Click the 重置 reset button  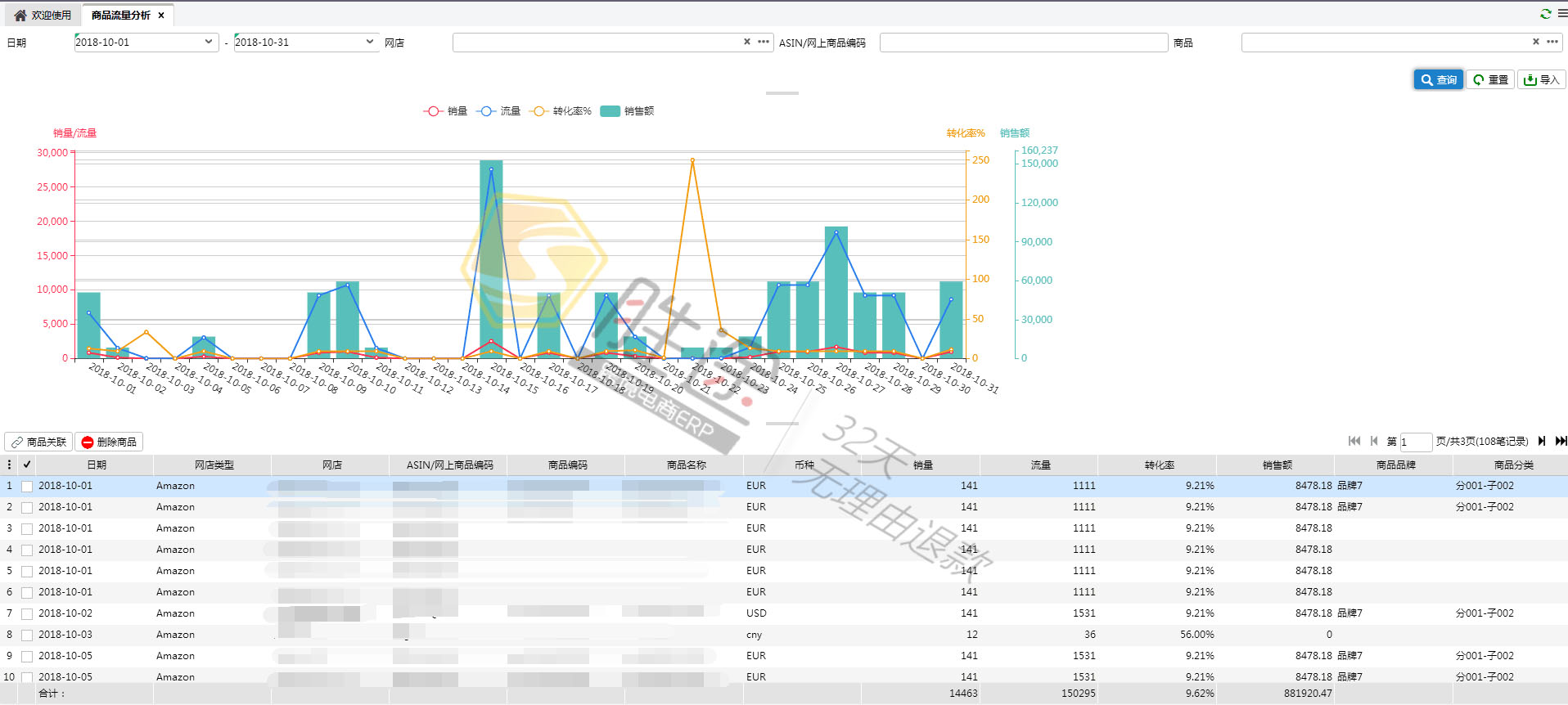point(1490,79)
